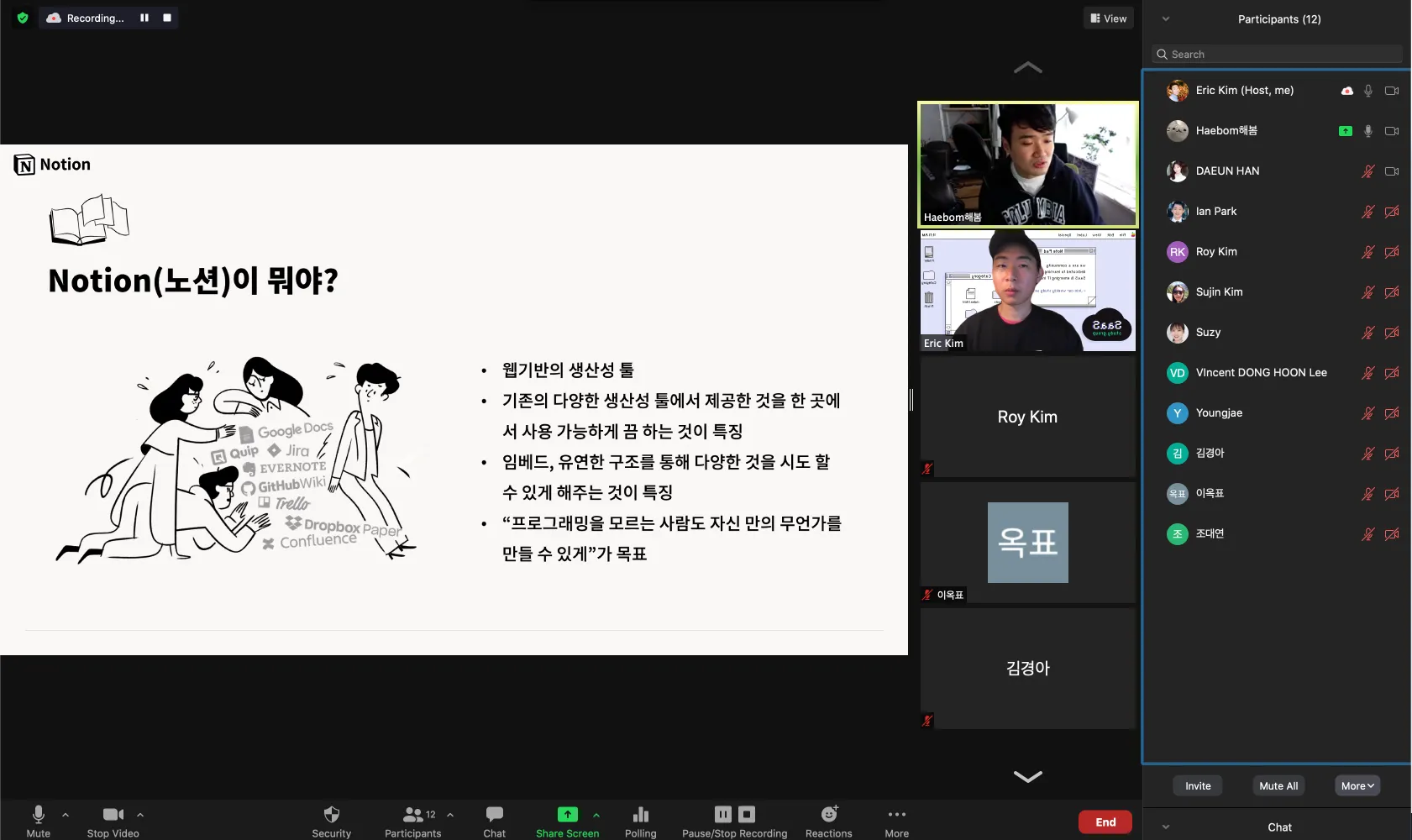The height and width of the screenshot is (840, 1412).
Task: Click the red End meeting button
Action: [x=1105, y=822]
